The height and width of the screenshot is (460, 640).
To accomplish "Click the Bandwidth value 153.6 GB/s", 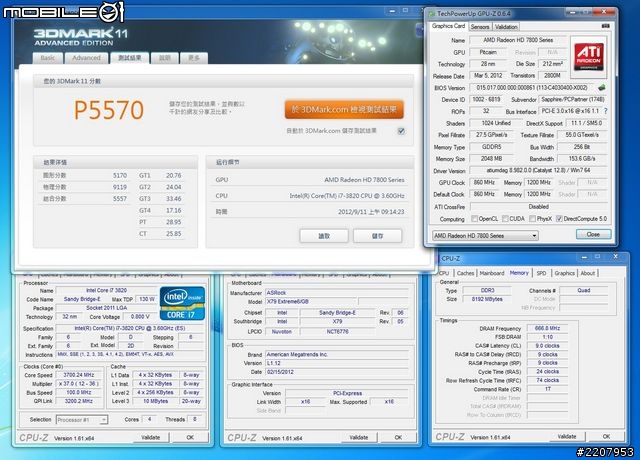I will coord(582,158).
